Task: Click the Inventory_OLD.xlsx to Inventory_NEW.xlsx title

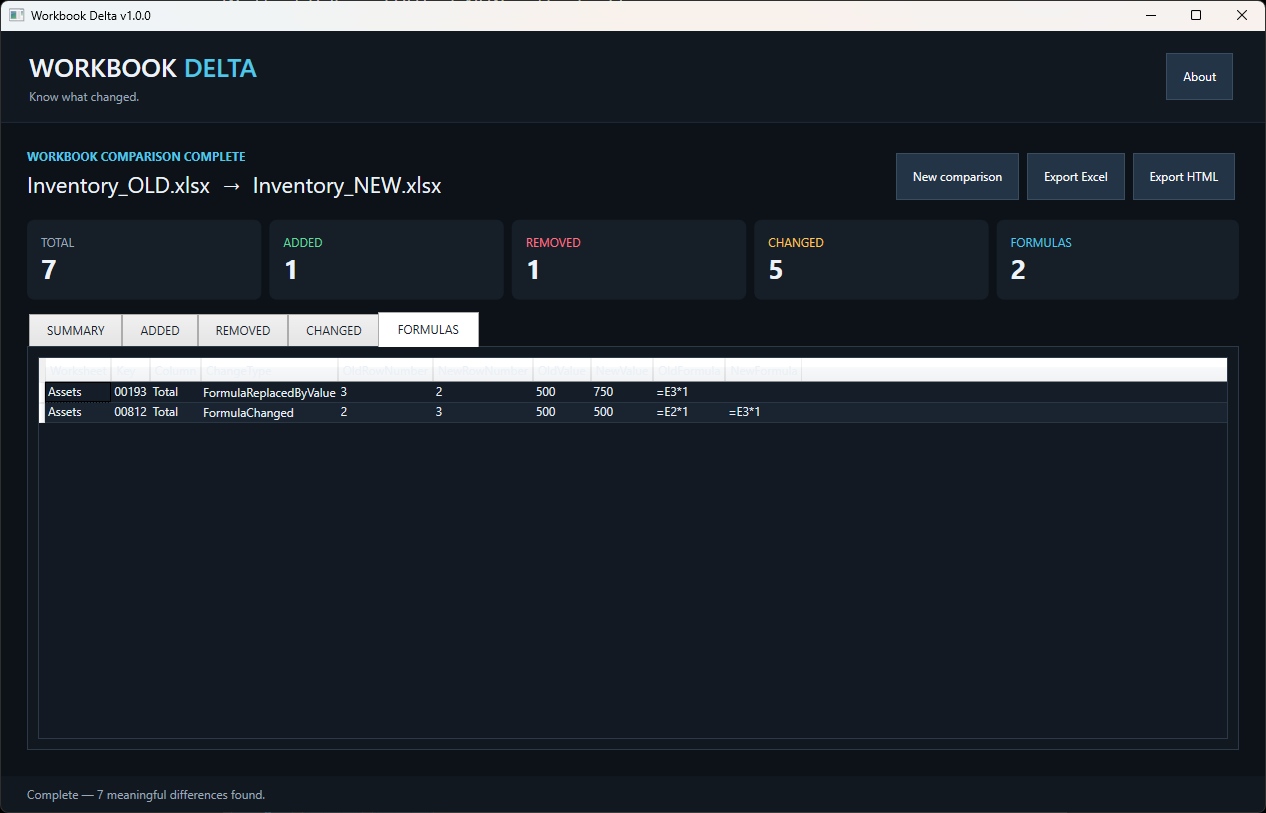Action: point(234,186)
